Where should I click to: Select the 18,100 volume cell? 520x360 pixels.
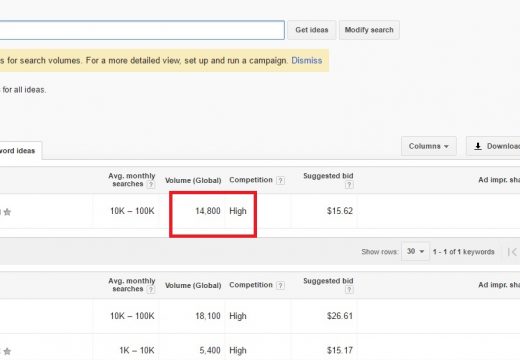coord(208,316)
